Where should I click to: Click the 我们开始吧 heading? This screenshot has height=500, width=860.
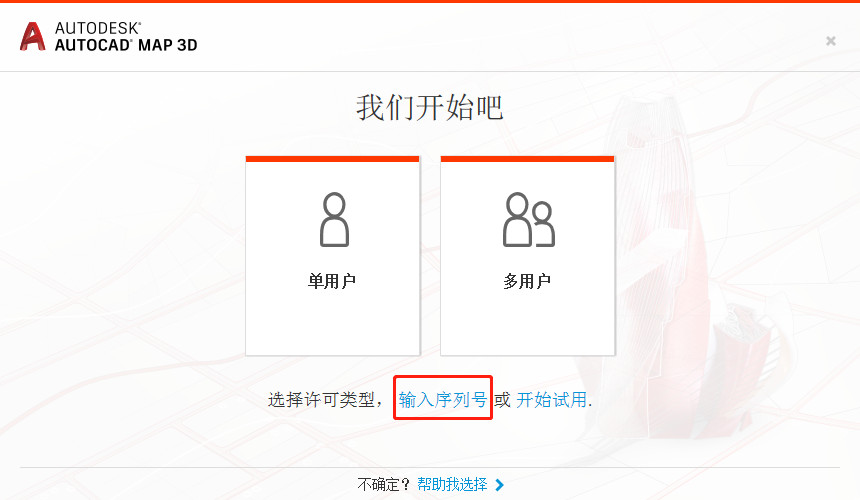pyautogui.click(x=429, y=107)
